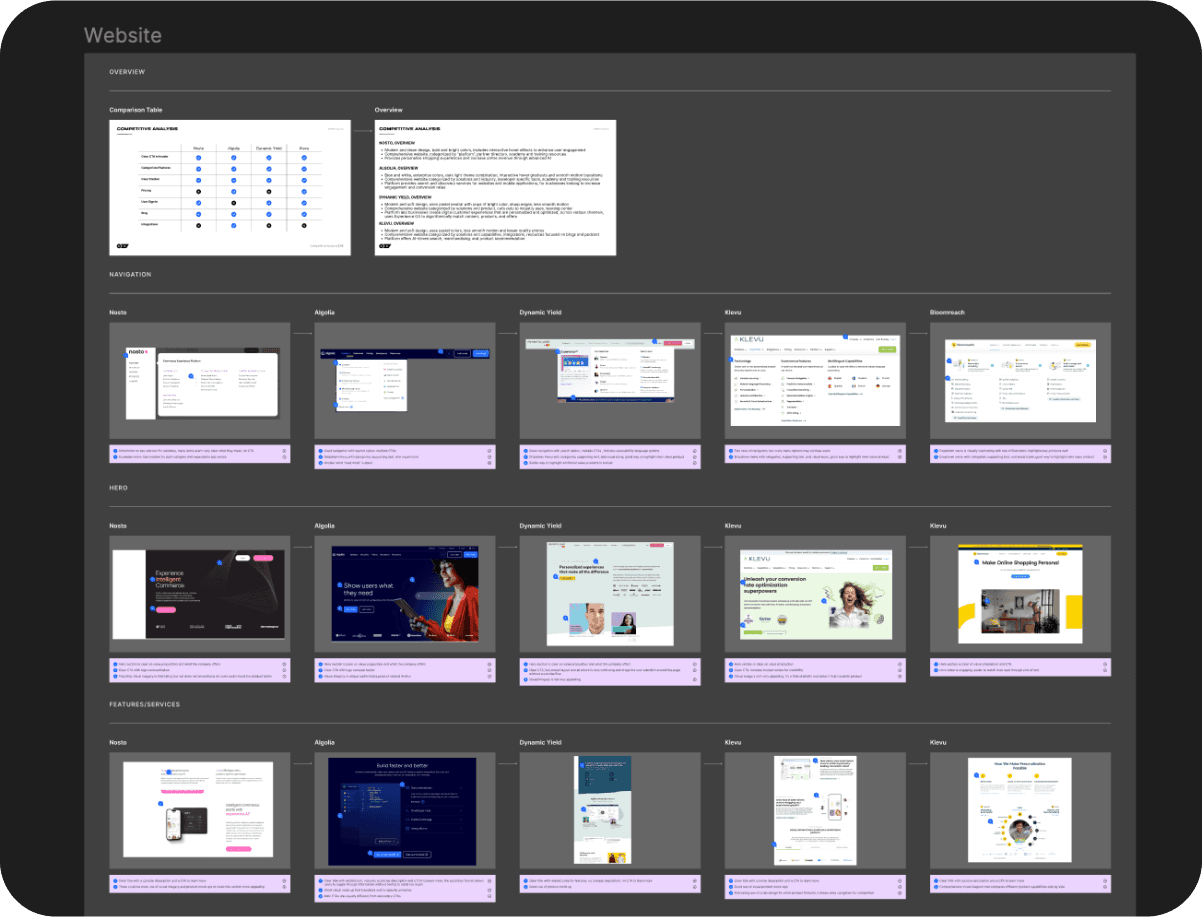The width and height of the screenshot is (1202, 917).
Task: Click the Bloomreach frame label
Action: point(947,312)
